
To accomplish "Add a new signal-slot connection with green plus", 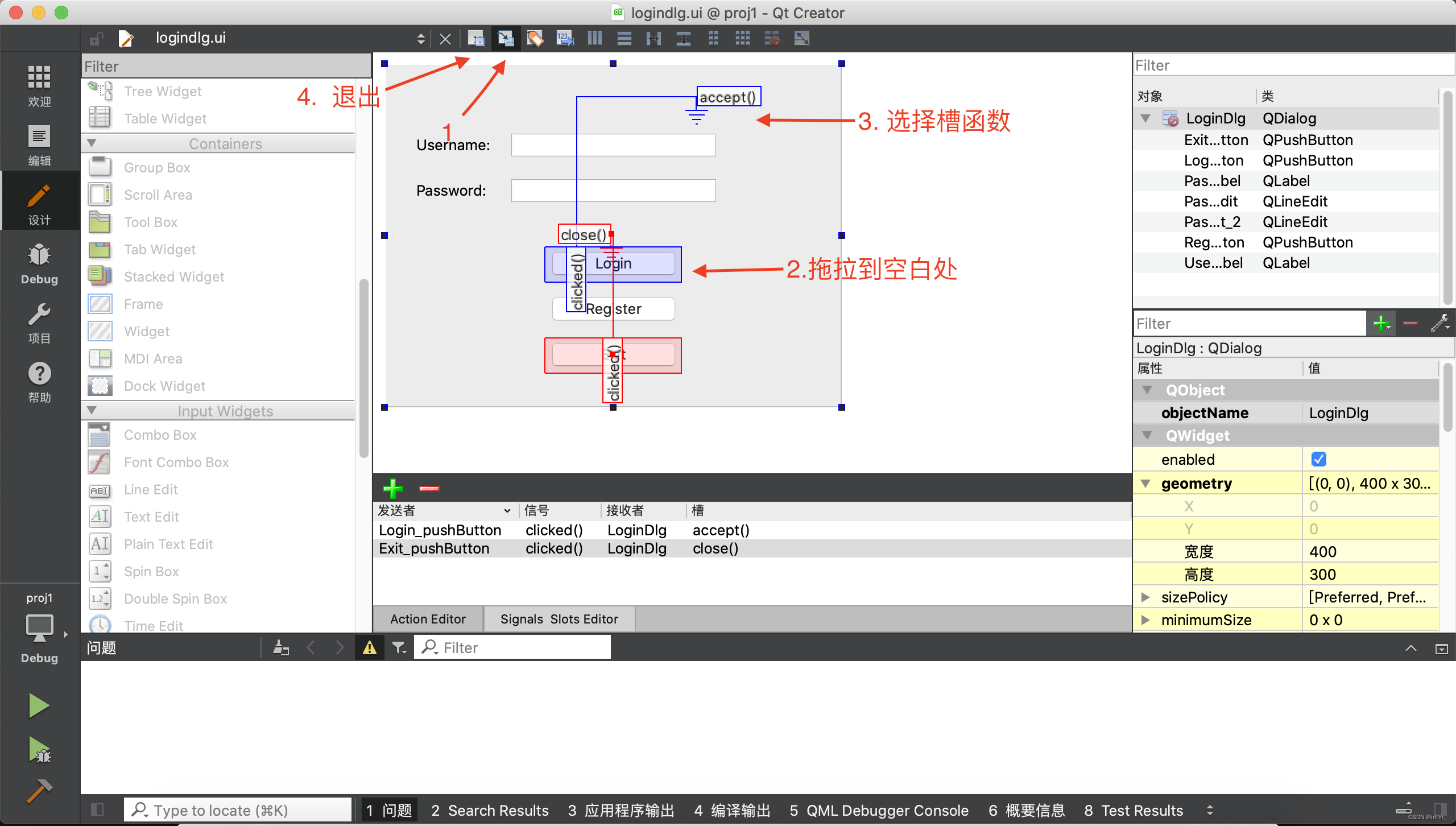I will pyautogui.click(x=392, y=488).
